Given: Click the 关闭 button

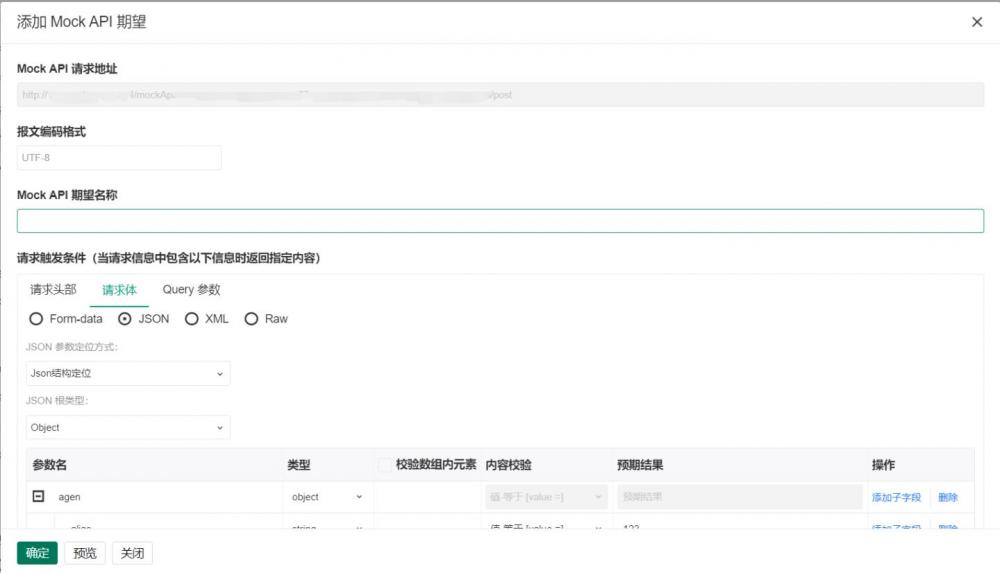Looking at the screenshot, I should tap(132, 553).
